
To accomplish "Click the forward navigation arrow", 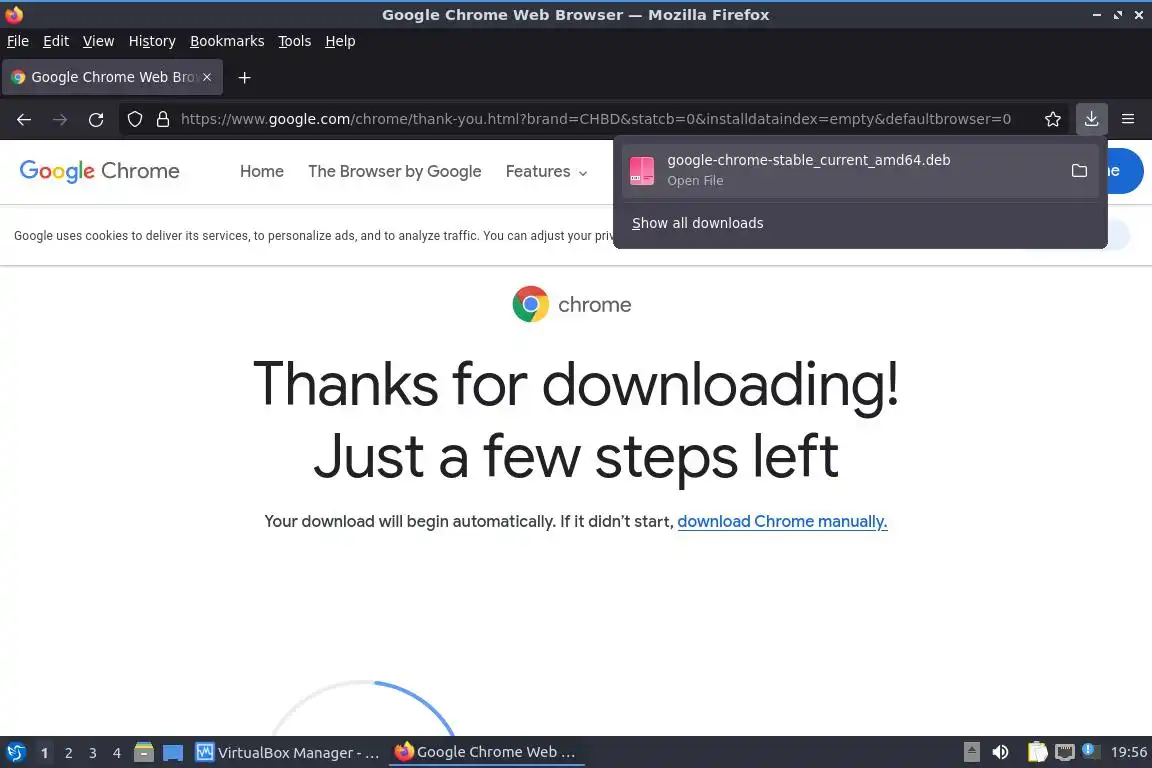I will coord(60,119).
